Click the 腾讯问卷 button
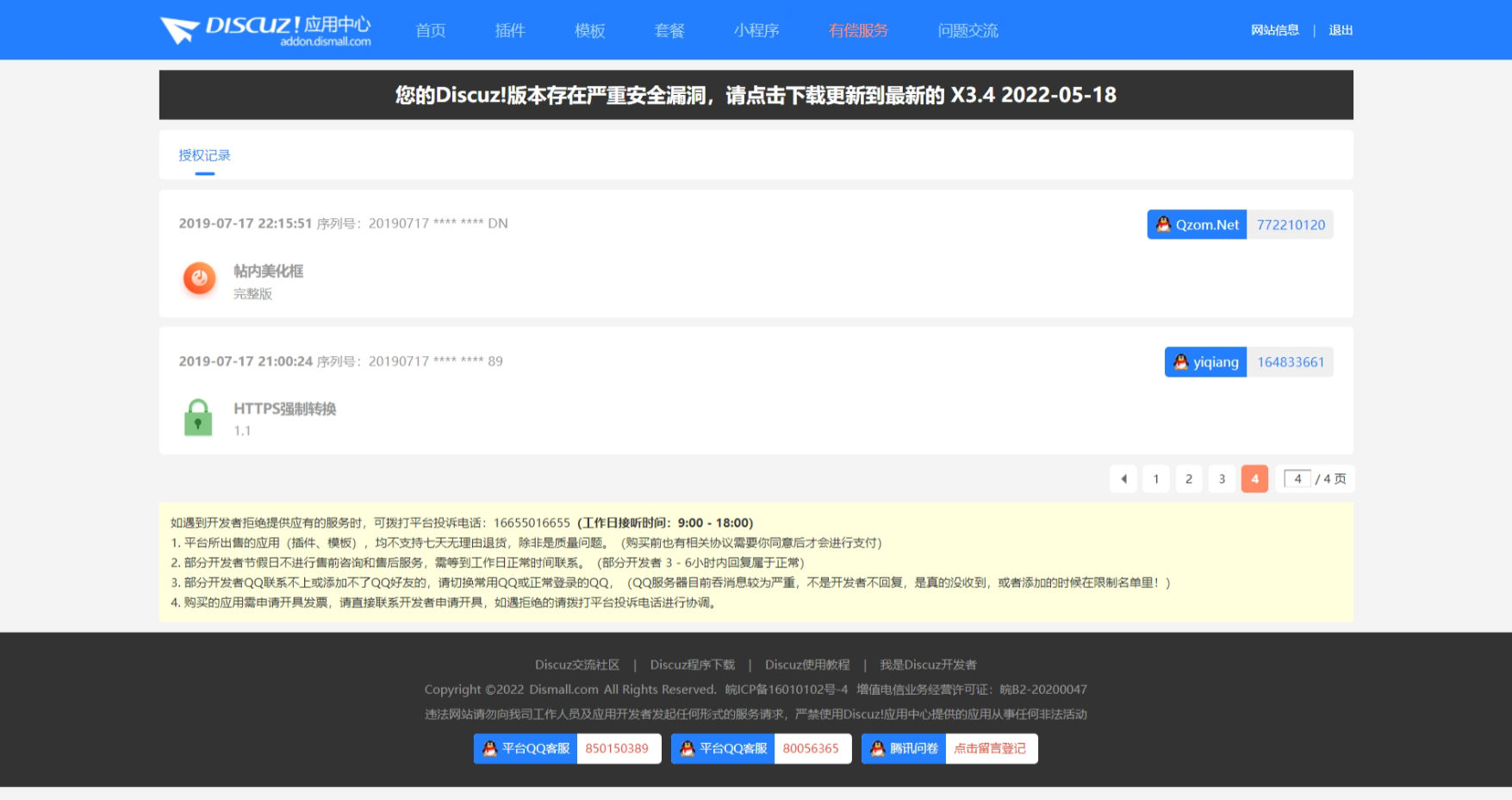The image size is (1512, 800). pos(904,748)
